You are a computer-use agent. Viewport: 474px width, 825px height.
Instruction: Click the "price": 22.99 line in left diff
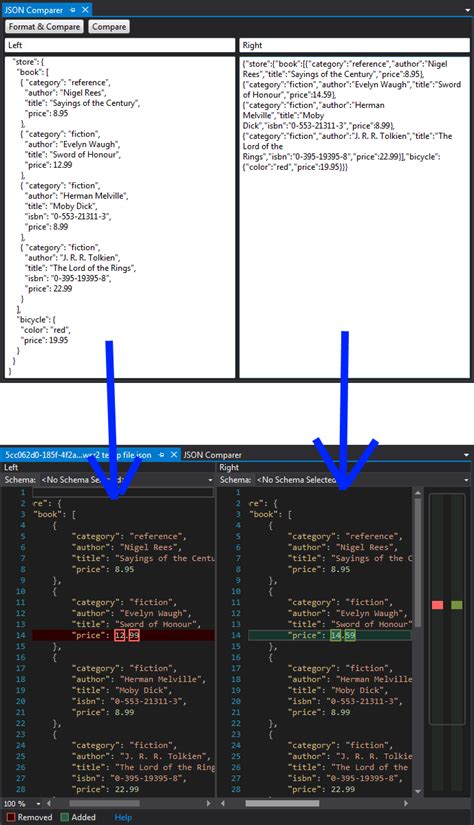105,789
